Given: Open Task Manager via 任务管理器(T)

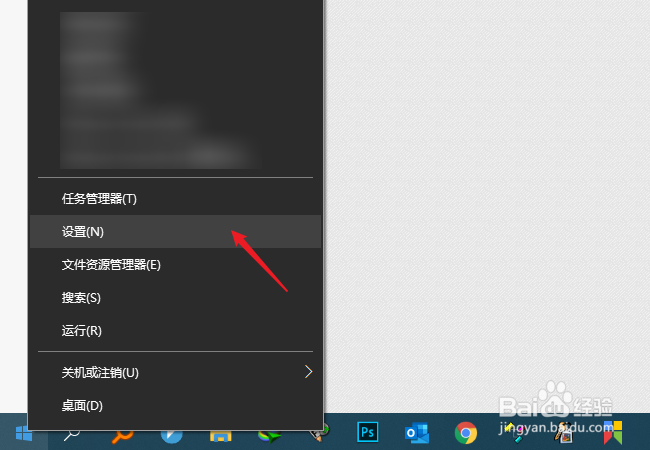Looking at the screenshot, I should pyautogui.click(x=175, y=199).
